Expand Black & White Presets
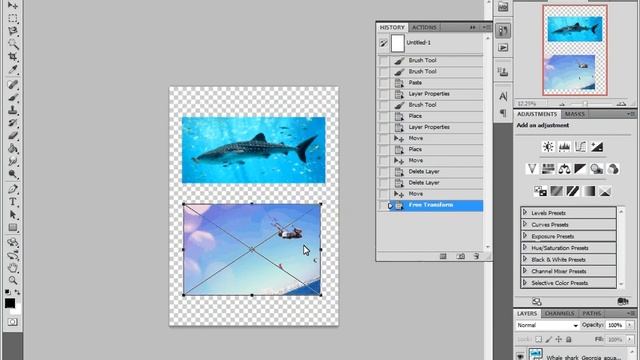Viewport: 640px width, 360px height. tap(525, 259)
